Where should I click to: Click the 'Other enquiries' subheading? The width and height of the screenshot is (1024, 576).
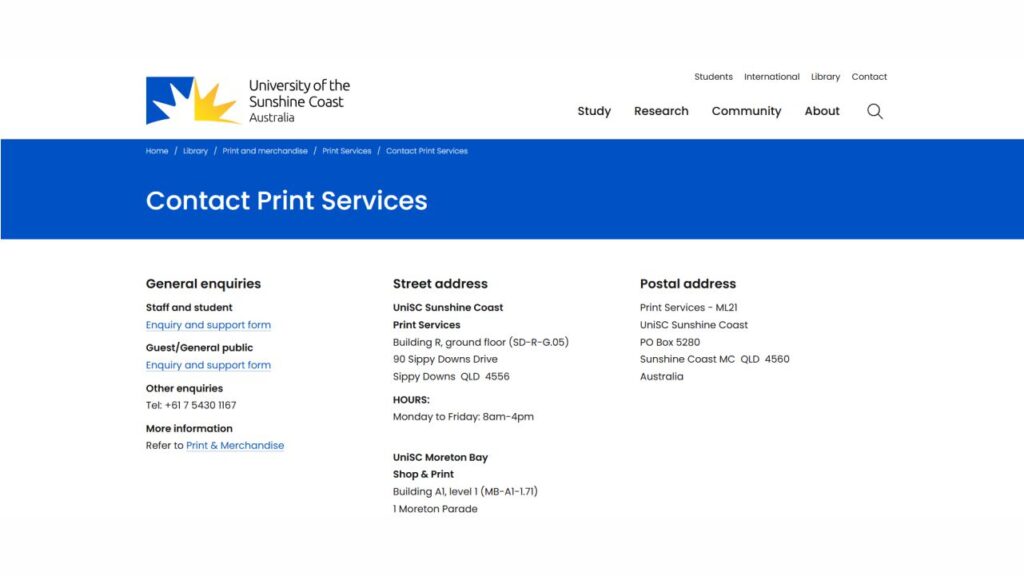[184, 388]
